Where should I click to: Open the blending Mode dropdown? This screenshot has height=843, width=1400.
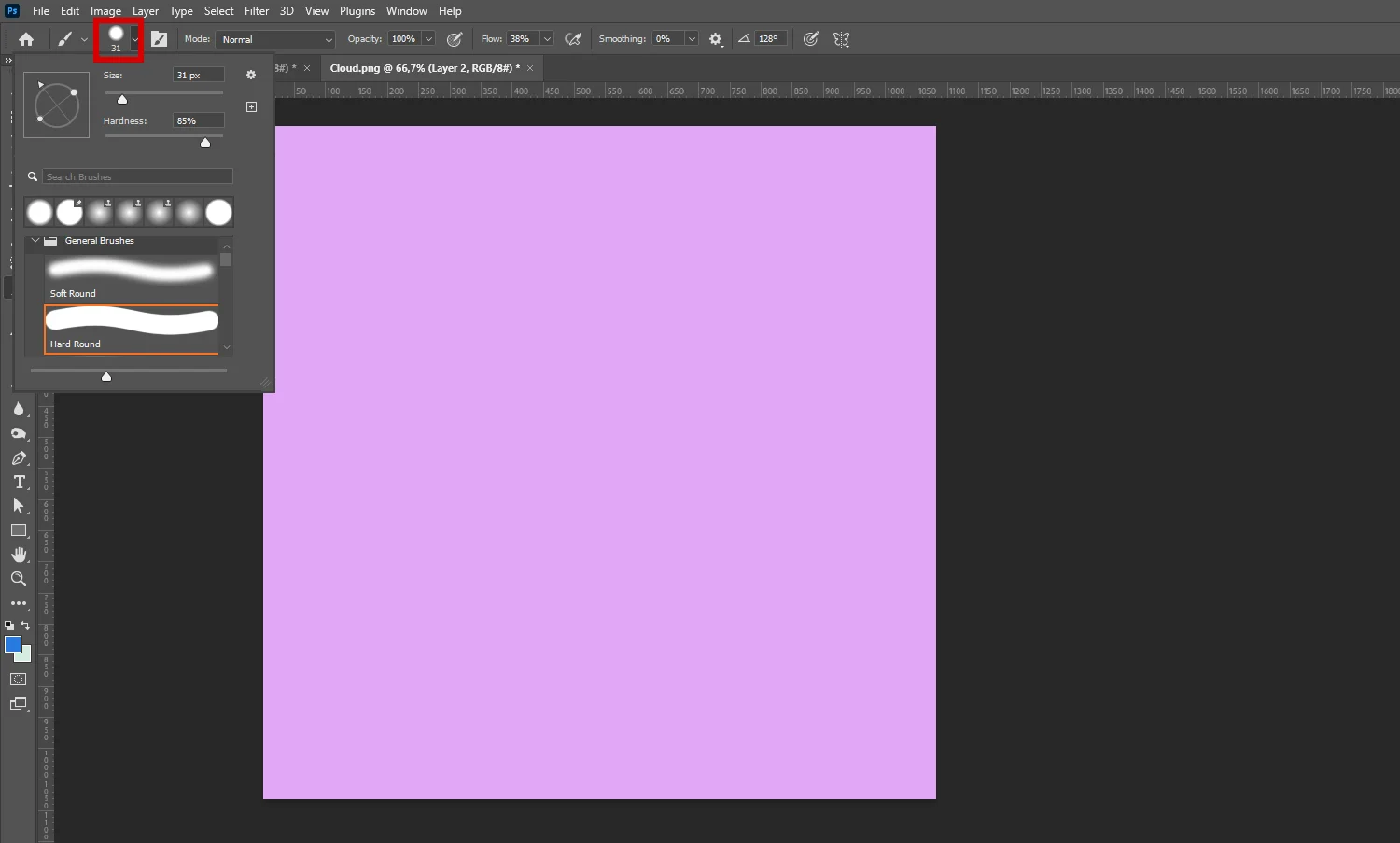click(276, 39)
